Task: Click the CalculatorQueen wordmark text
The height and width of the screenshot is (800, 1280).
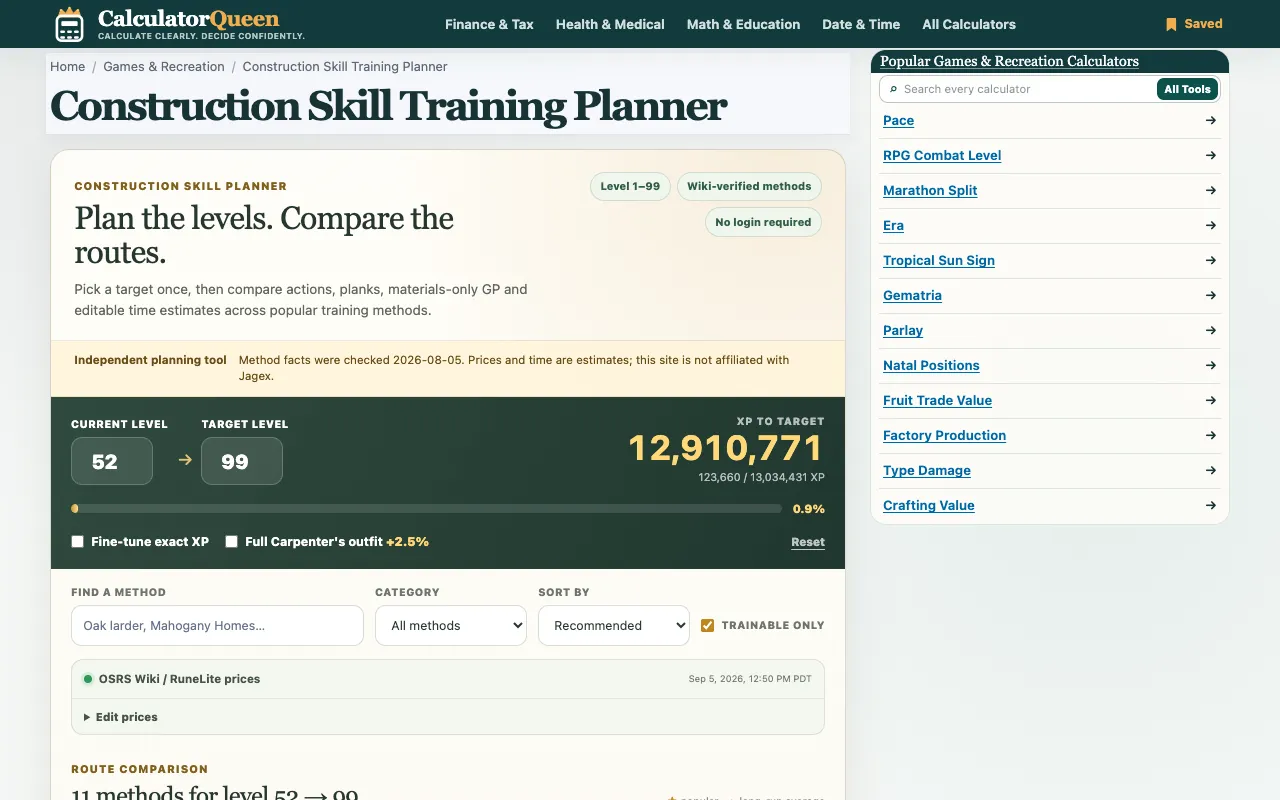Action: (x=189, y=19)
